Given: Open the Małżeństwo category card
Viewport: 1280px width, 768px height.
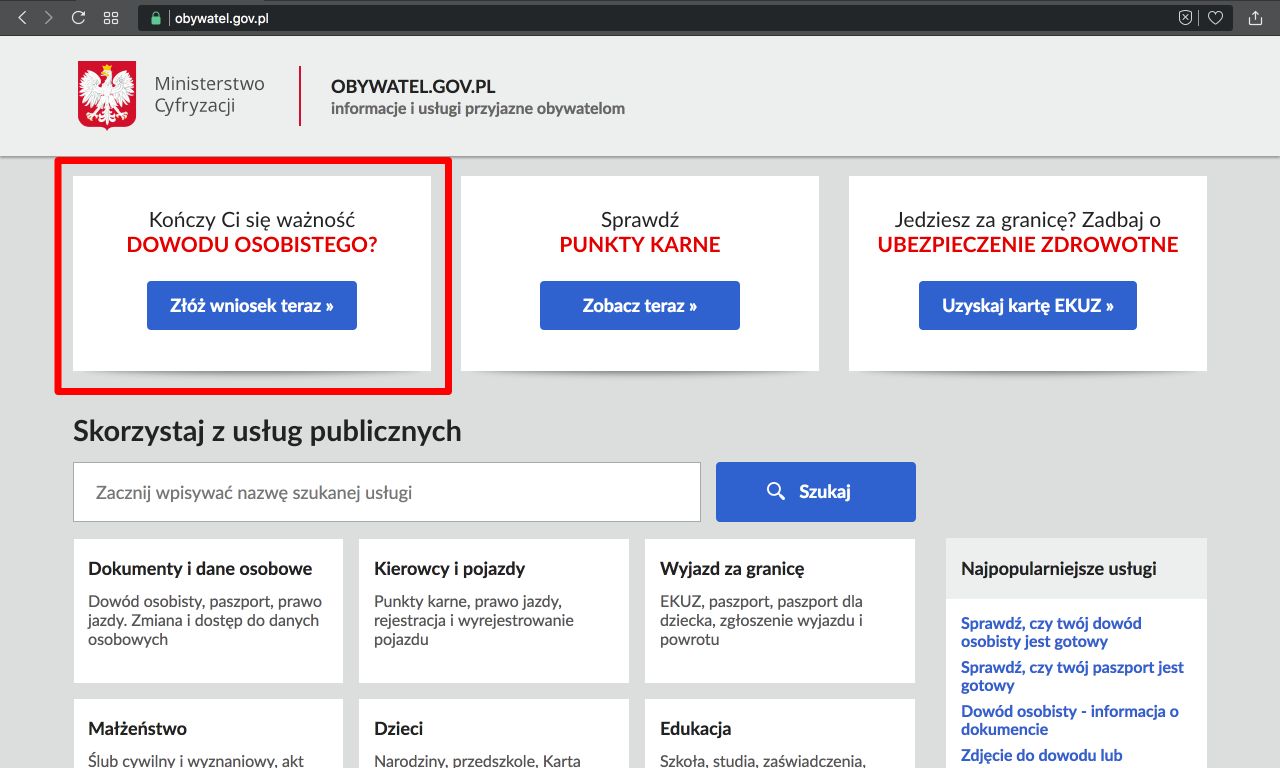Looking at the screenshot, I should pyautogui.click(x=208, y=734).
